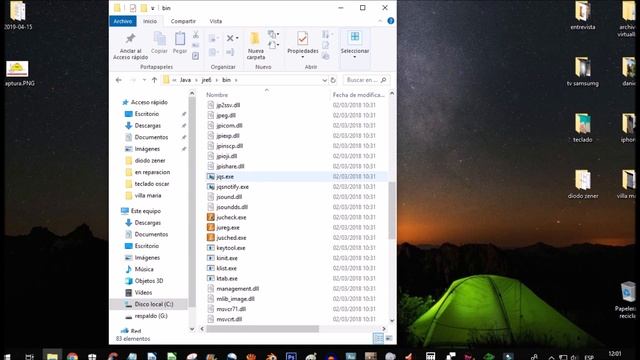Open the Propiedades ribbon icon
Image resolution: width=640 pixels, height=360 pixels.
tap(302, 39)
